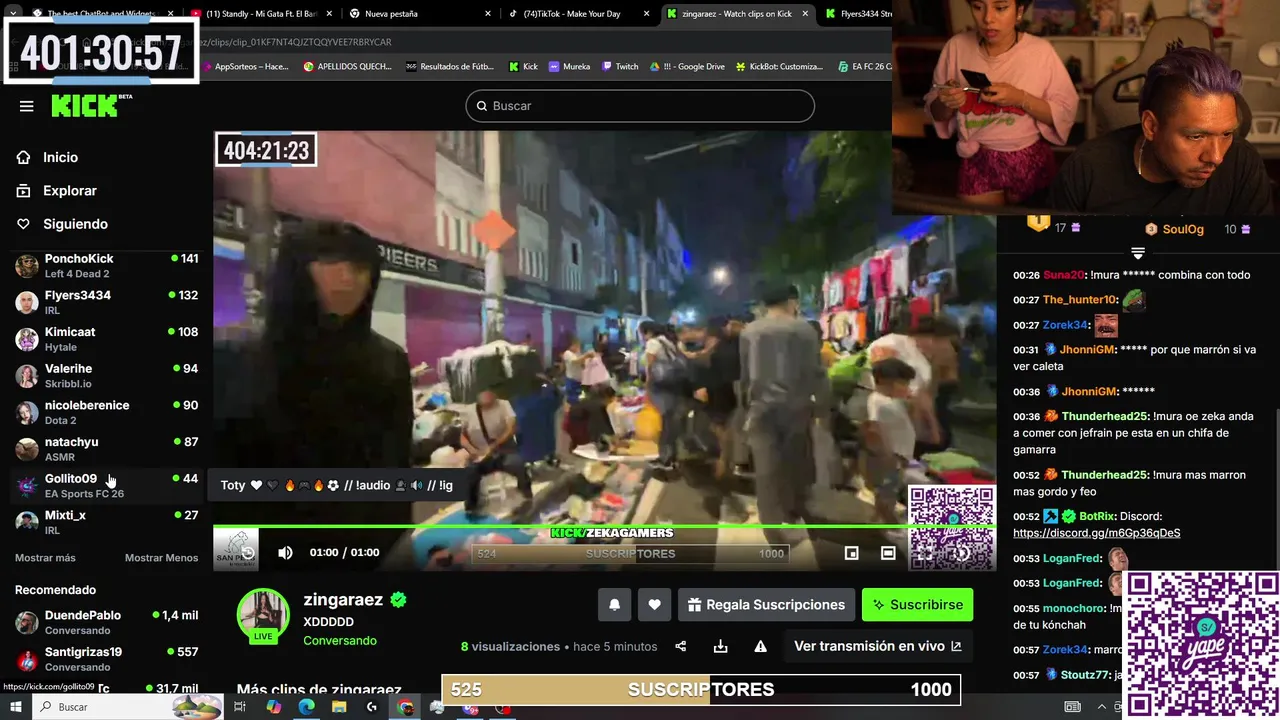
Task: Switch to Standly Mi Gata YouTube tab
Action: point(261,14)
